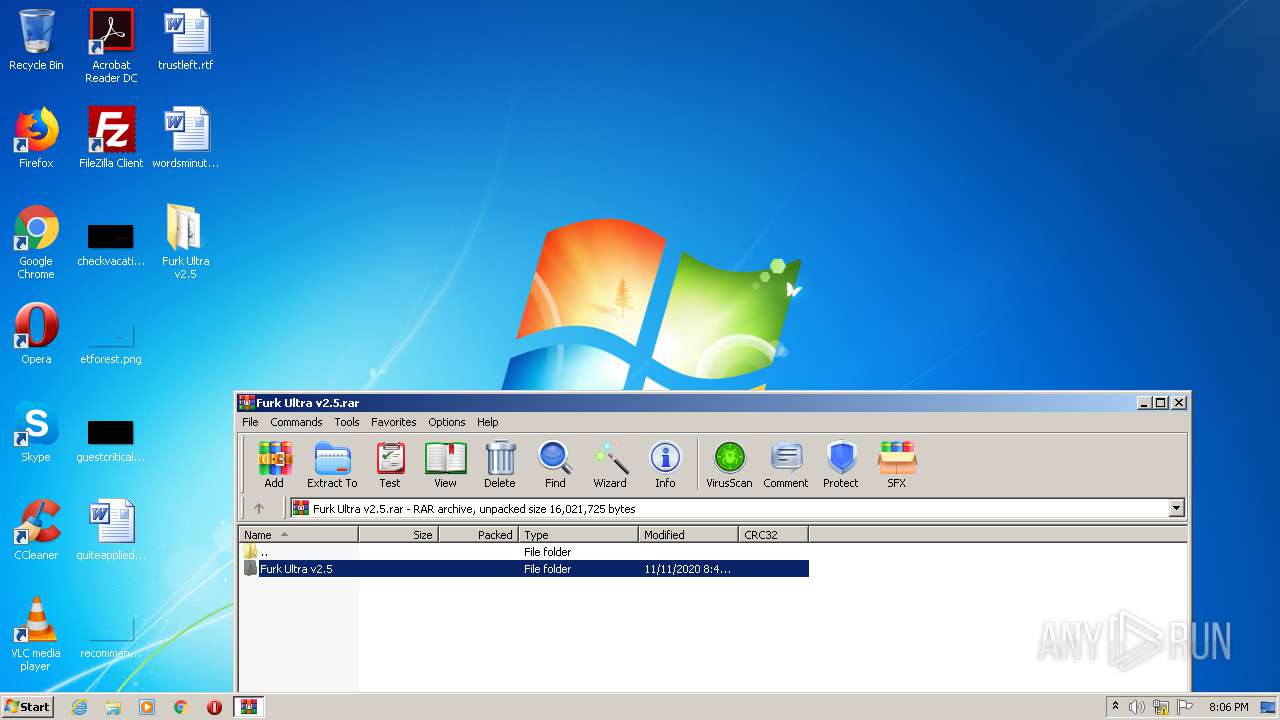Click the volume speaker tray icon
The height and width of the screenshot is (720, 1280).
tap(1137, 707)
